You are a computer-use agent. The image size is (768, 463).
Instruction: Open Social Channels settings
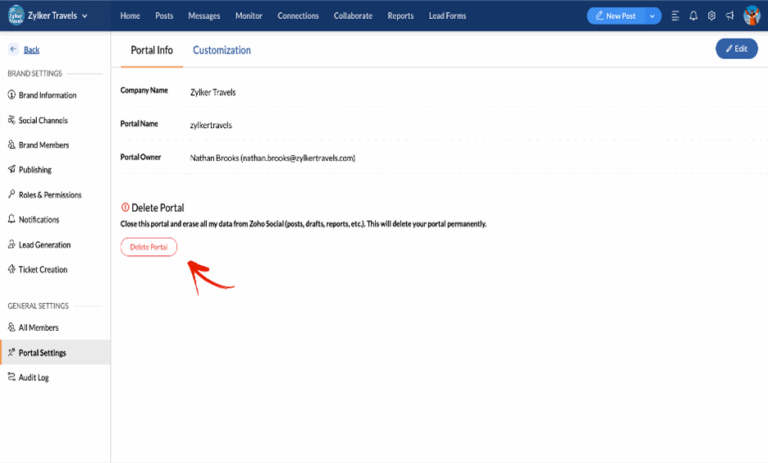(43, 120)
